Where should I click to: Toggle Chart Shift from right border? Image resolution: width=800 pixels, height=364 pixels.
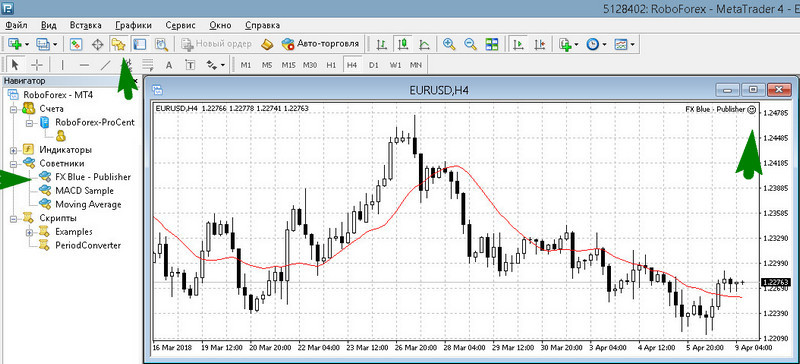(x=540, y=44)
